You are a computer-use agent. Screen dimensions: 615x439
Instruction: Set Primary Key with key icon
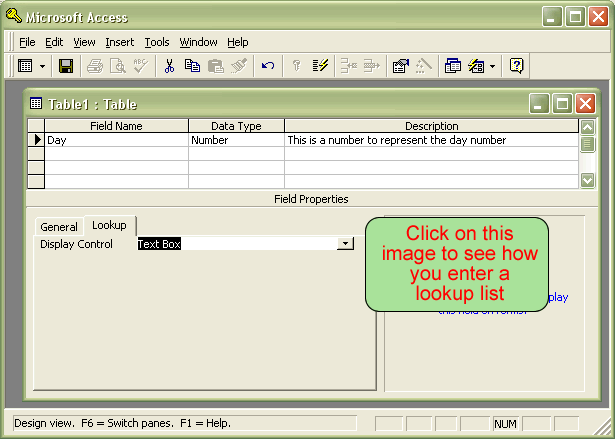click(x=297, y=66)
